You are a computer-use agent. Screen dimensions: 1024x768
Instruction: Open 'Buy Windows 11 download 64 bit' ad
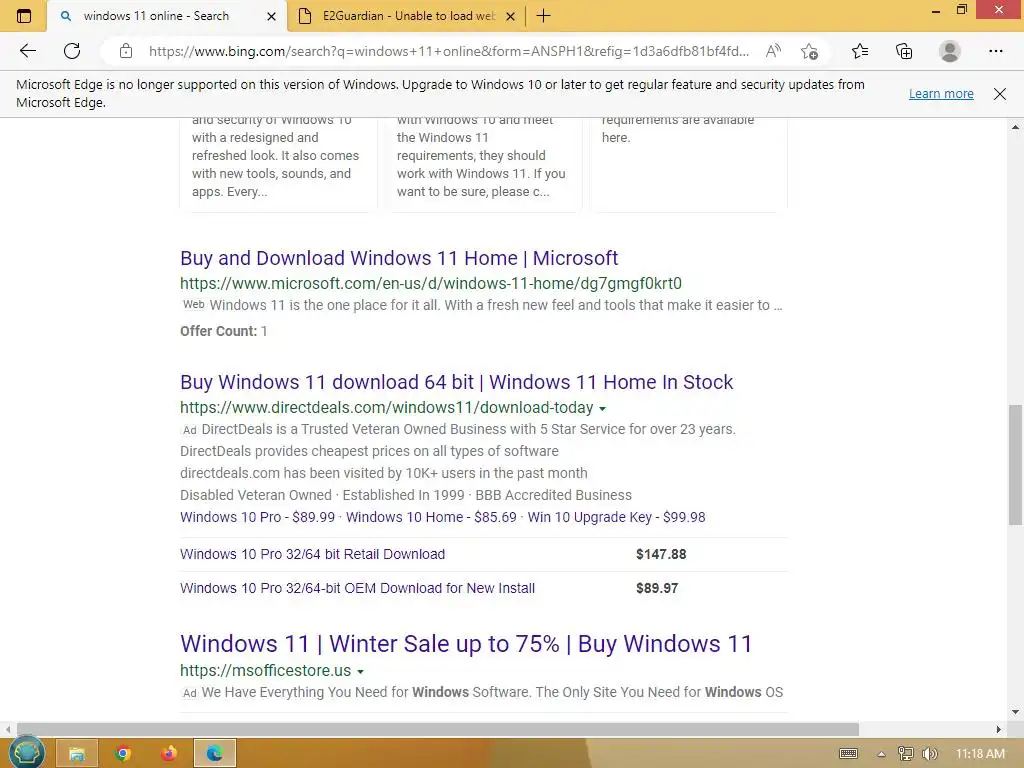point(456,382)
